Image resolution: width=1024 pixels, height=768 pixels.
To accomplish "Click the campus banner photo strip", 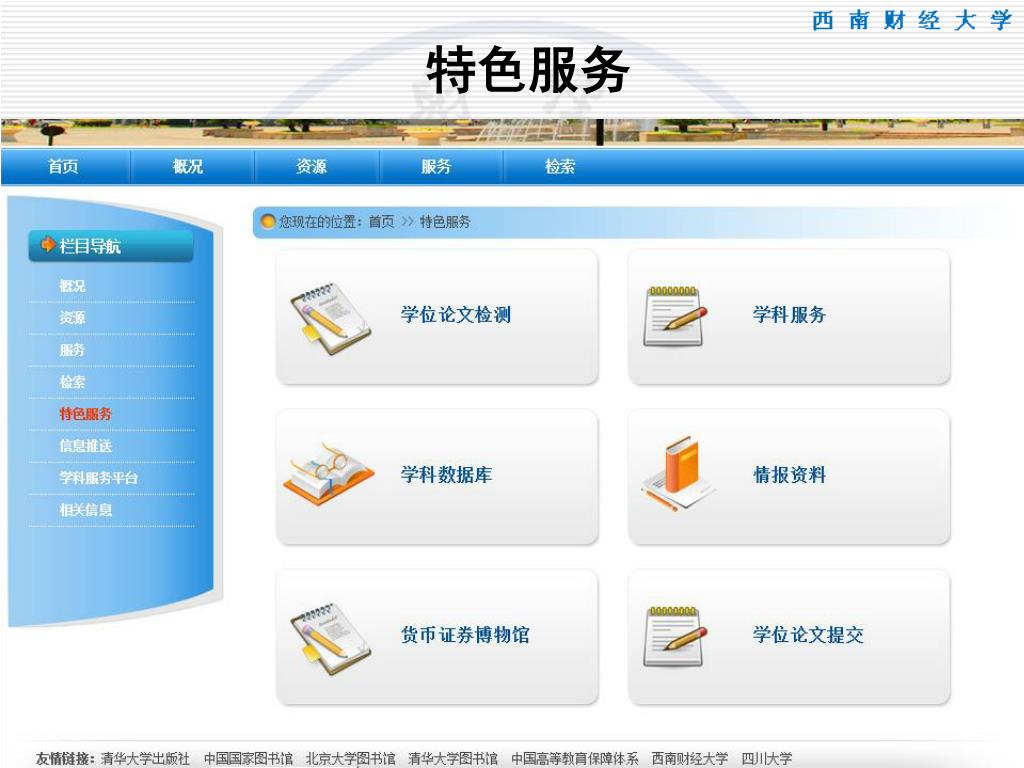I will (x=512, y=133).
